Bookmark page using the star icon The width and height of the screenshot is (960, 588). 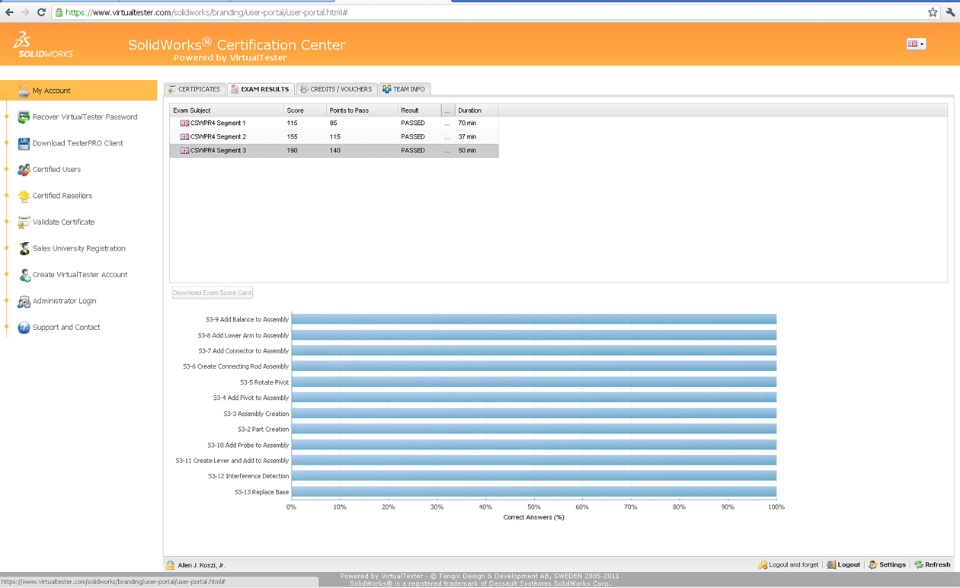point(932,12)
